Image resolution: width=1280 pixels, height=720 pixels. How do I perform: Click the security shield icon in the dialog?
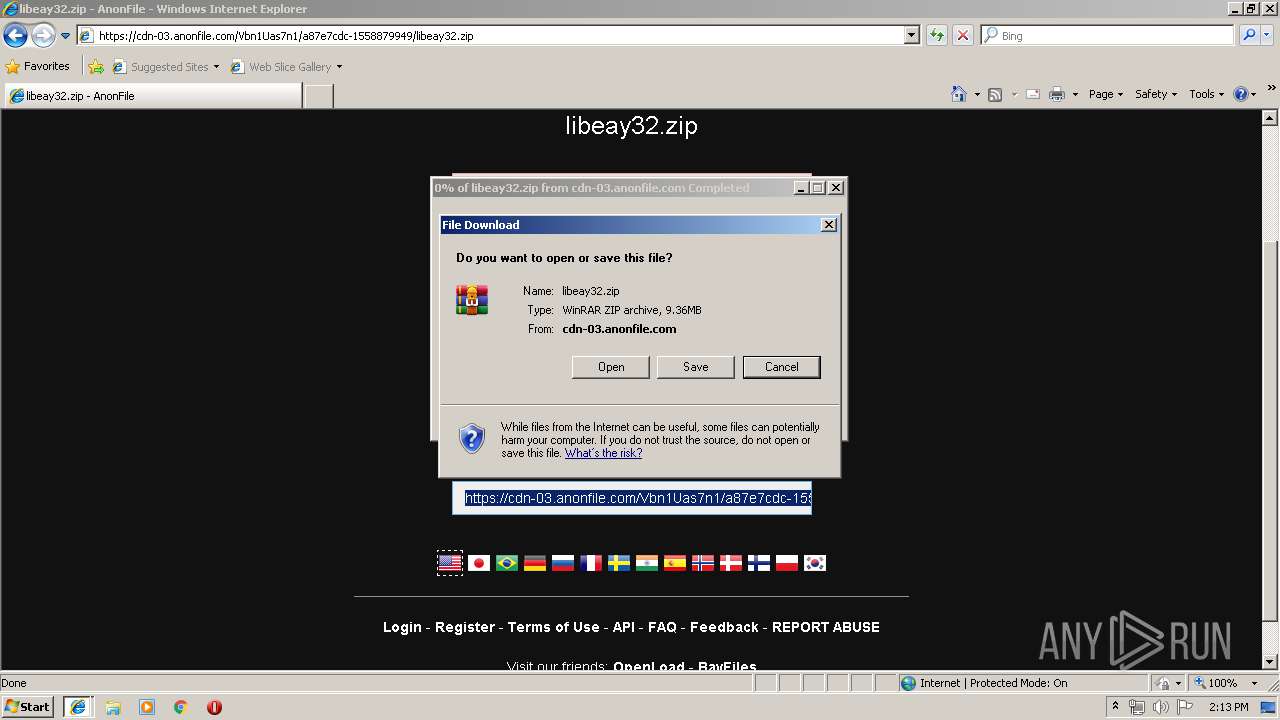coord(471,439)
